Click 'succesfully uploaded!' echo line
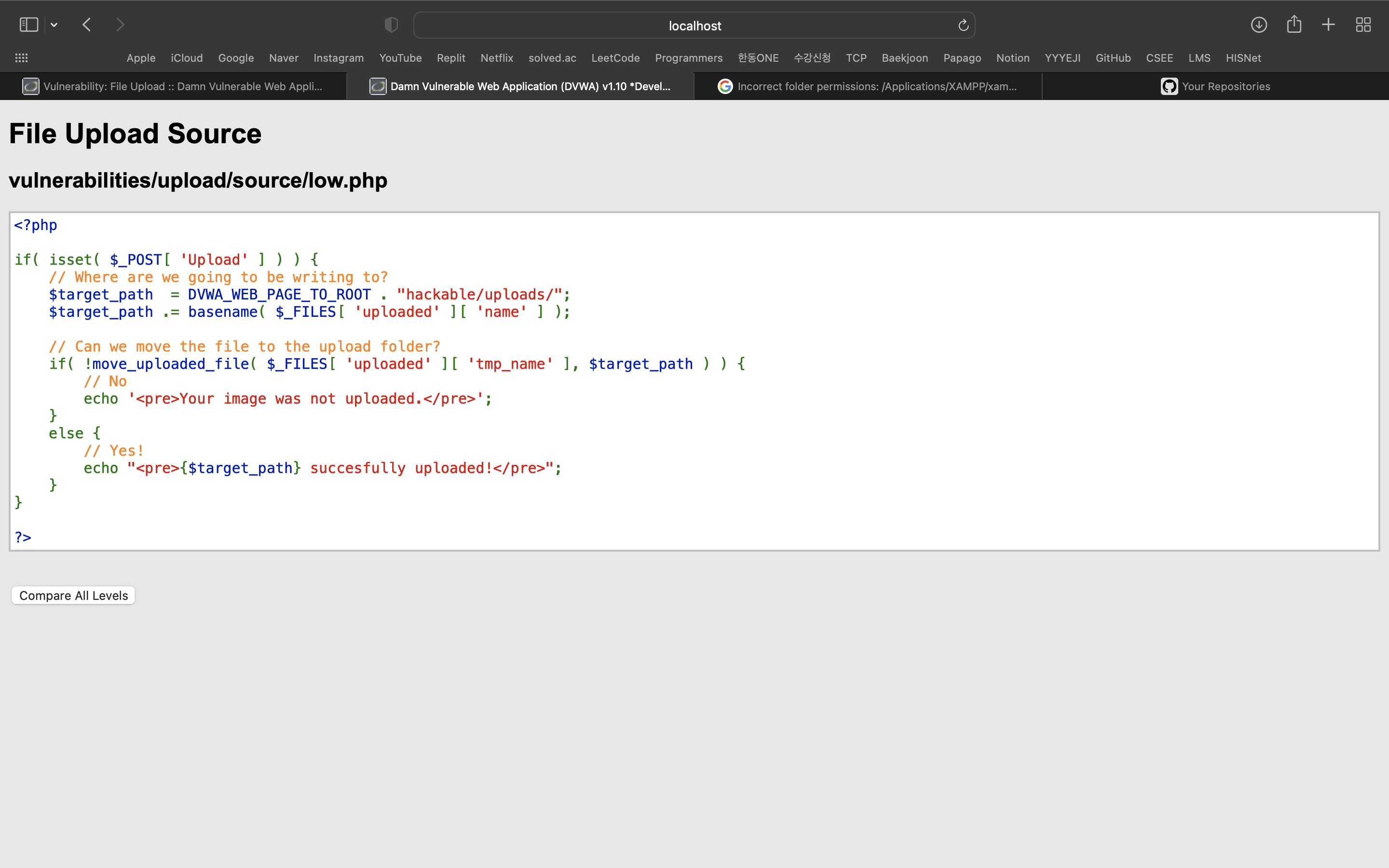This screenshot has width=1389, height=868. (323, 468)
